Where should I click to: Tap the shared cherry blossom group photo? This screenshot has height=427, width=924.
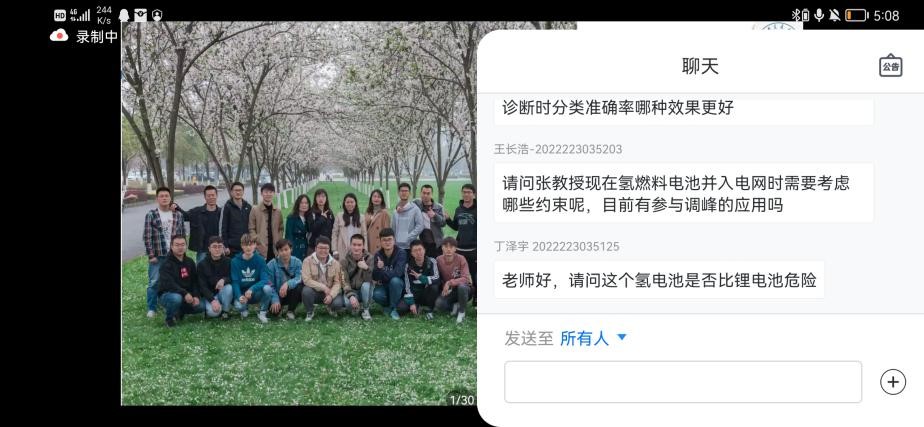298,213
